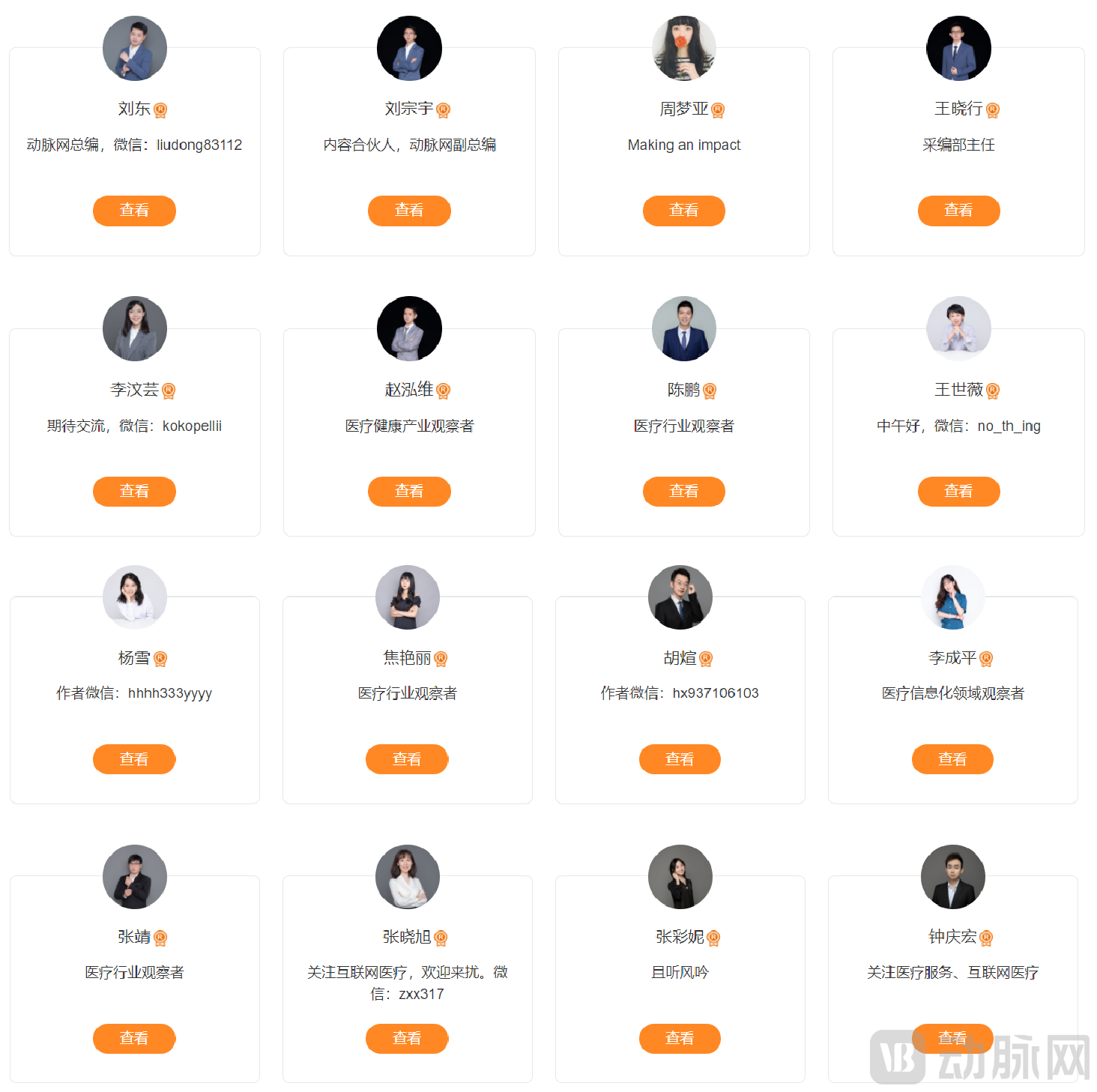Click the verified badge after 李成平
1097x1092 pixels.
pos(986,659)
